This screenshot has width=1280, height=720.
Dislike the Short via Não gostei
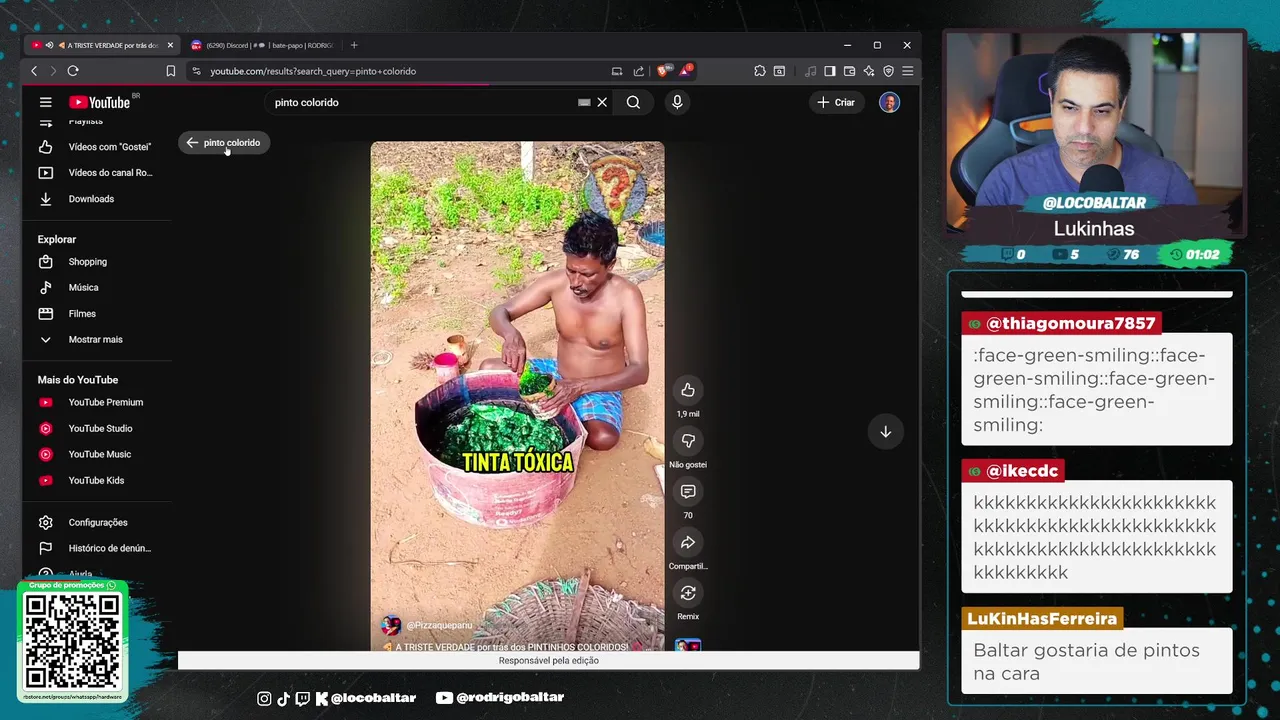click(688, 441)
